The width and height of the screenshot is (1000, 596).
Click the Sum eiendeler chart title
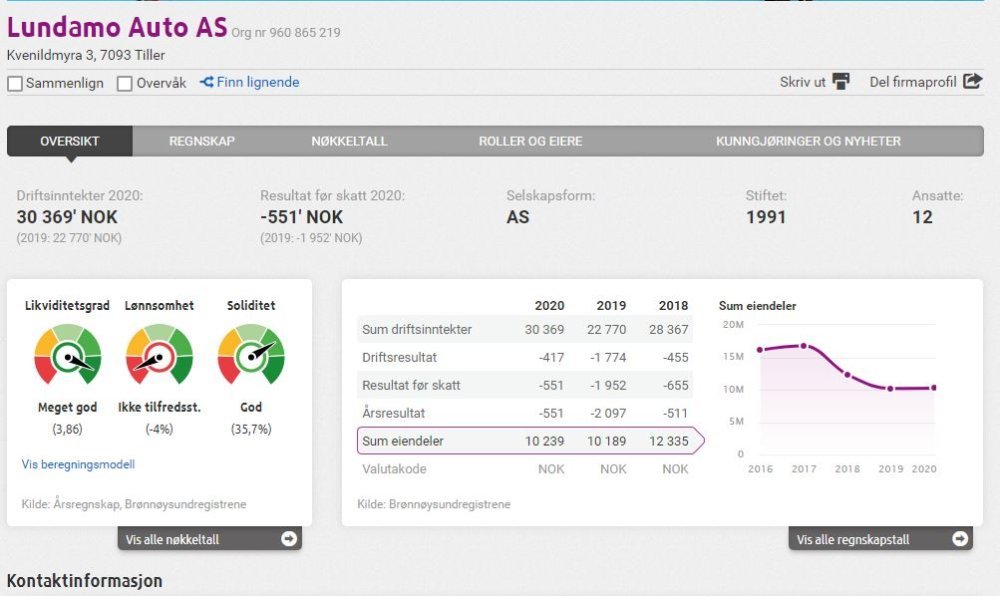pyautogui.click(x=758, y=306)
